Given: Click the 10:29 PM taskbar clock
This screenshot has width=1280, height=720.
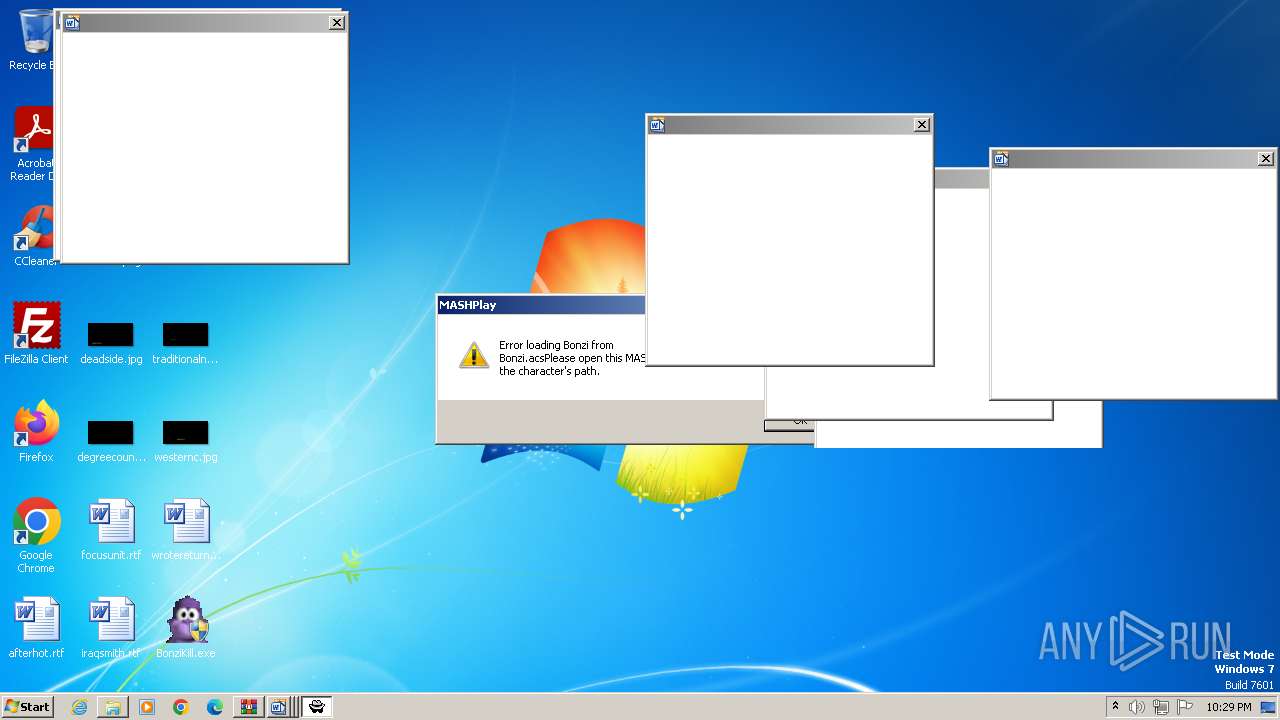Looking at the screenshot, I should 1229,707.
